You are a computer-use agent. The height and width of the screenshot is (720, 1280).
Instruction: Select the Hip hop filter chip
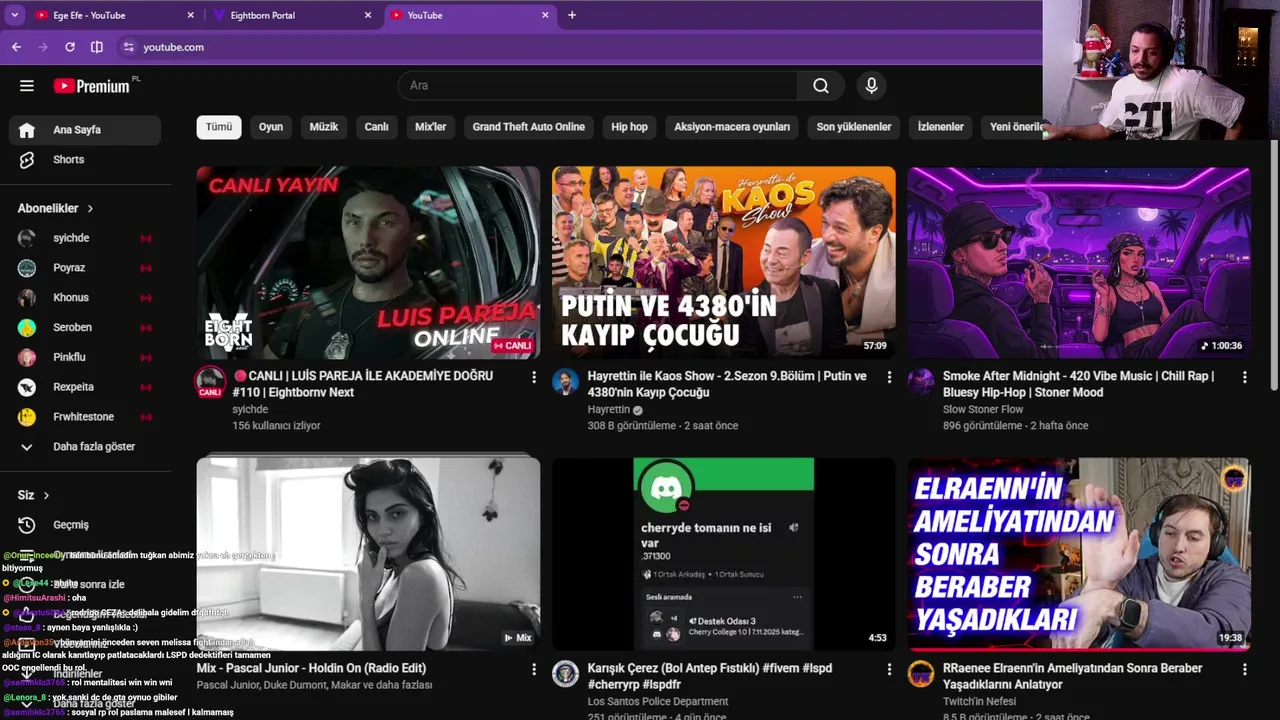point(630,127)
